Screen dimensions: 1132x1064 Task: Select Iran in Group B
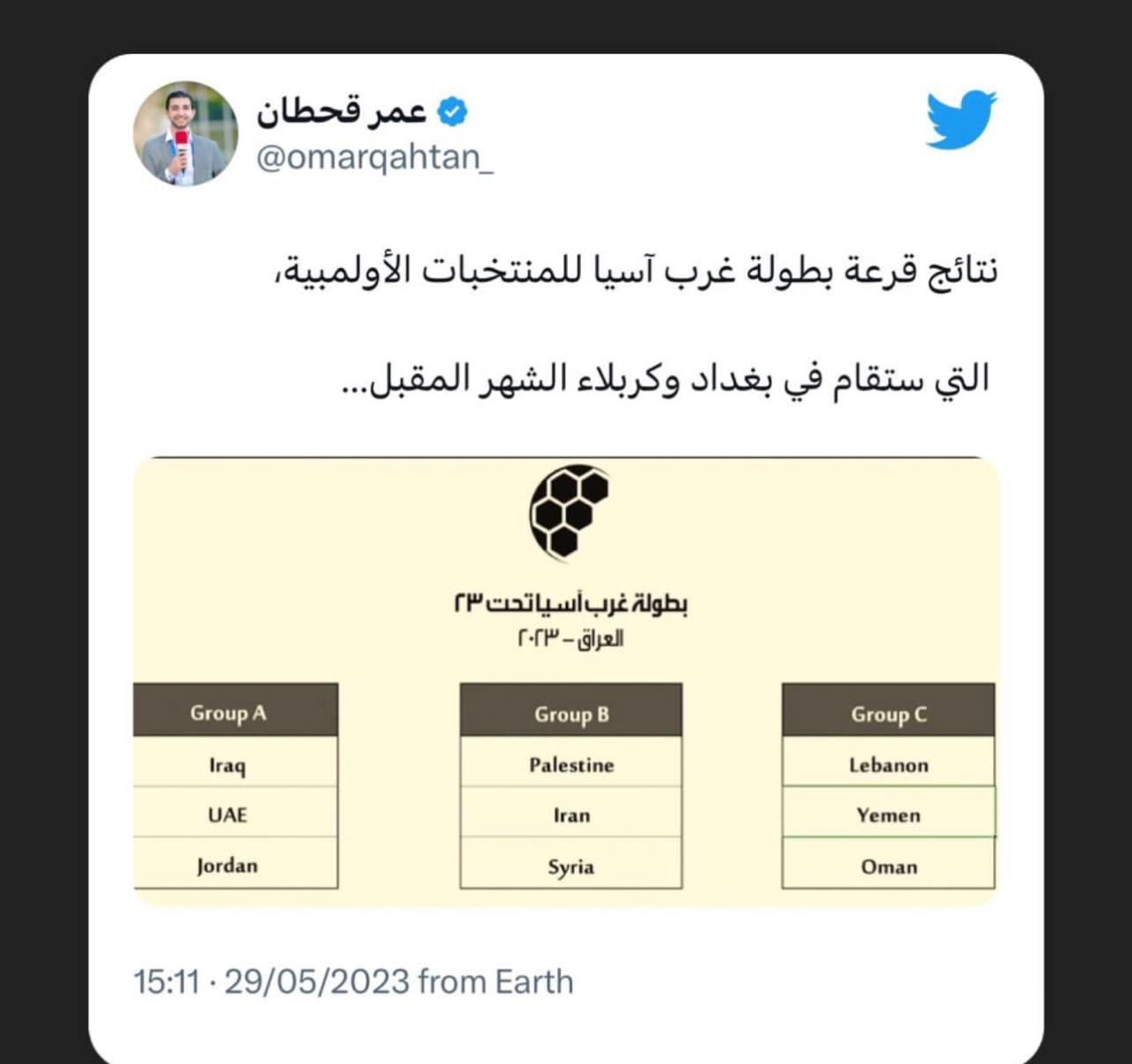tap(571, 813)
